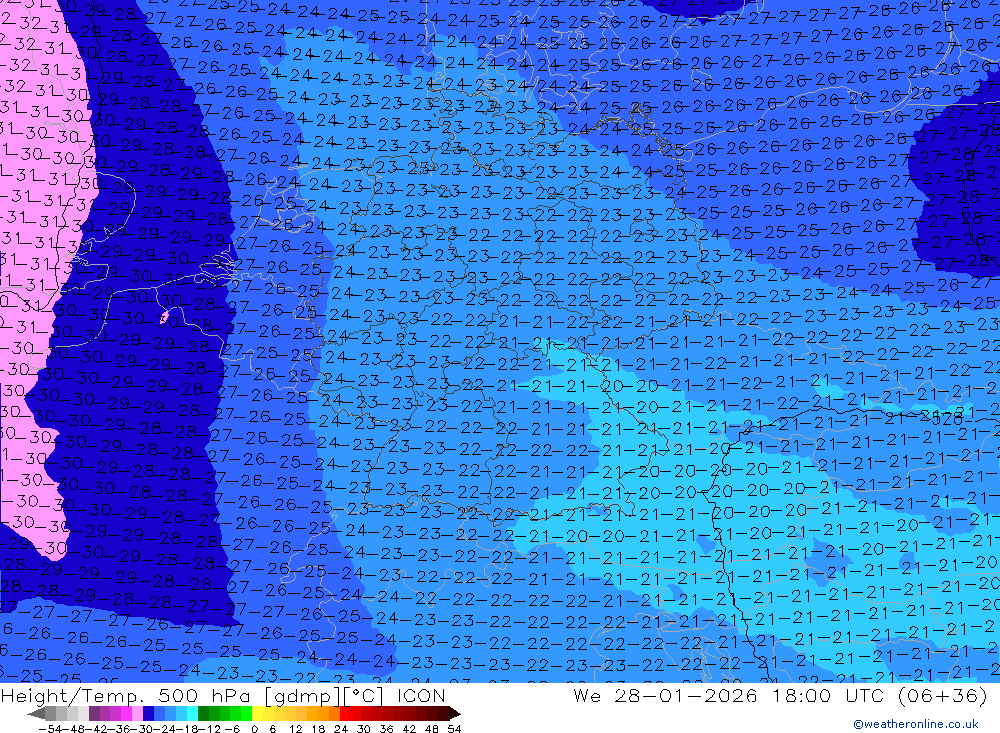This screenshot has height=733, width=1000.
Task: Select the dark green swatch at -12 in legend
Action: coord(203,714)
